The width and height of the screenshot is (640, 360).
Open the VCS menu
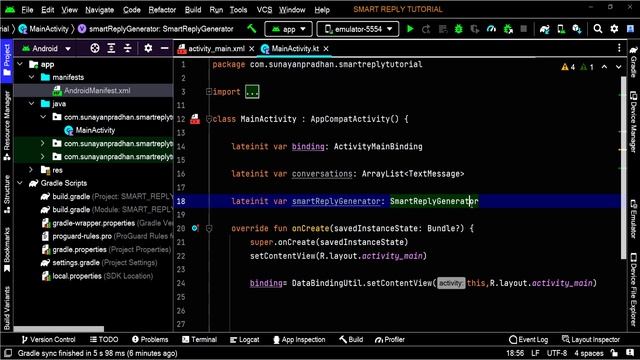point(264,10)
